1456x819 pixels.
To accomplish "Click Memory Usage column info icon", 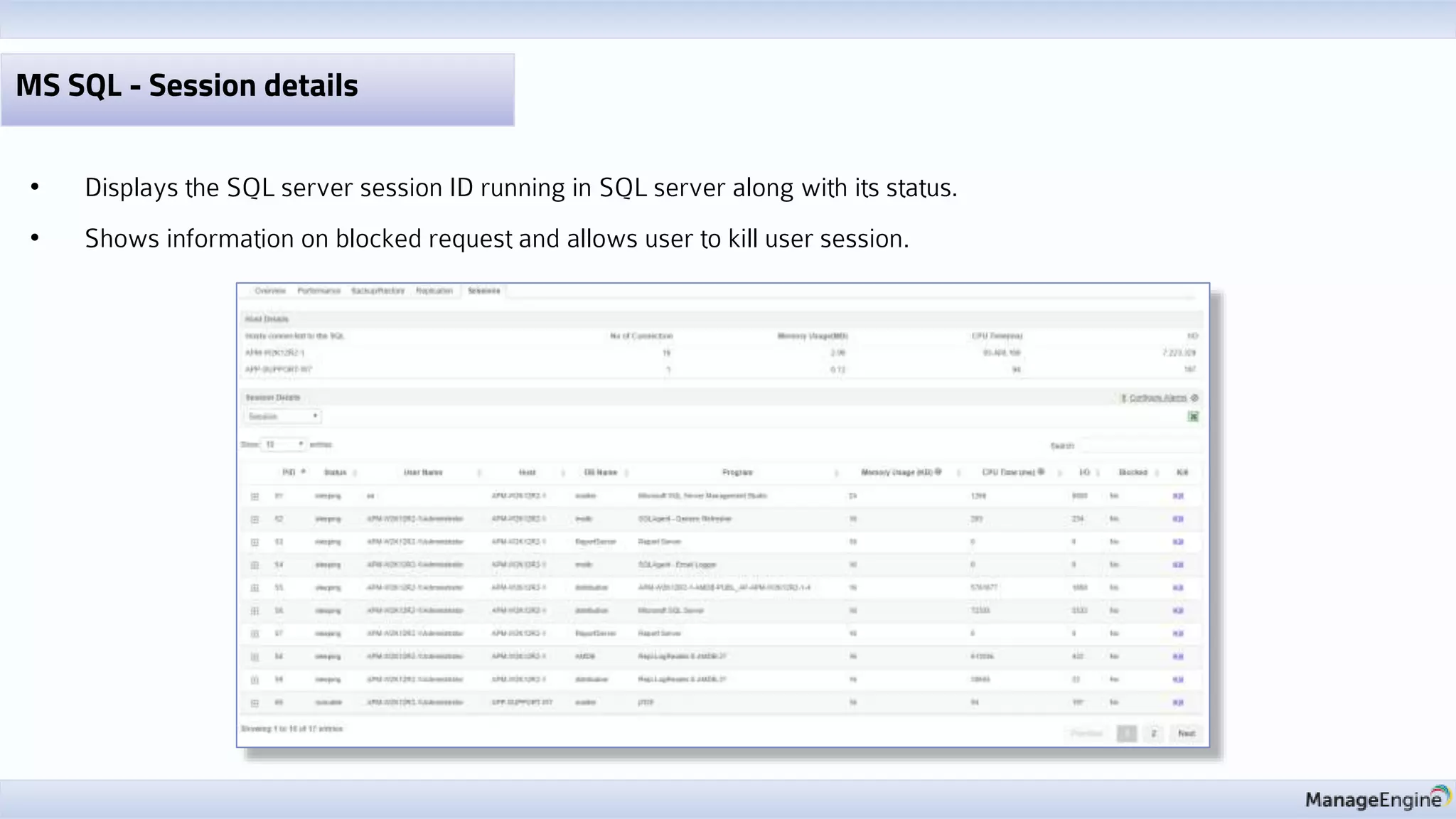I will [938, 471].
